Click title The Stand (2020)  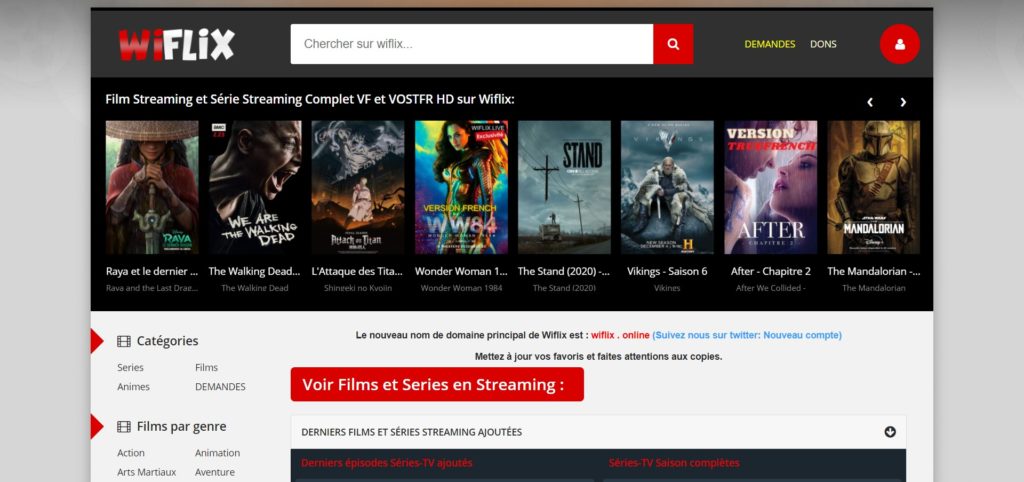click(564, 271)
